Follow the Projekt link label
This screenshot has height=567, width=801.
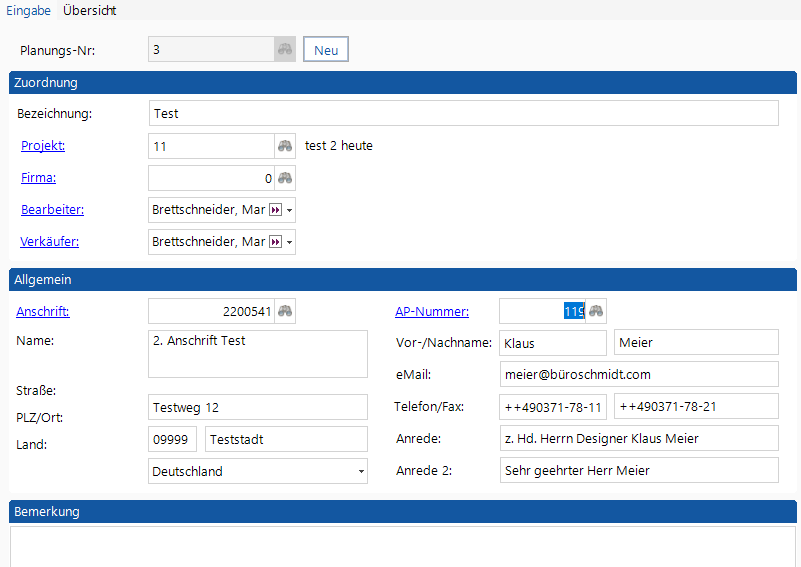[43, 146]
